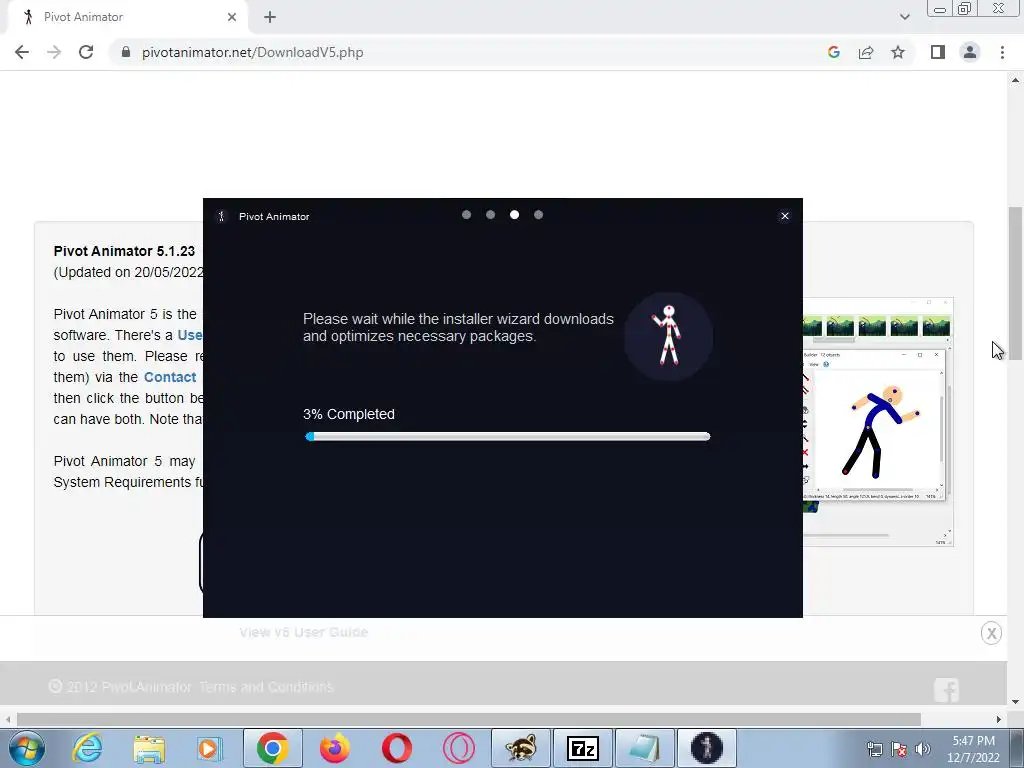Click the Facebook icon in footer

(x=946, y=690)
